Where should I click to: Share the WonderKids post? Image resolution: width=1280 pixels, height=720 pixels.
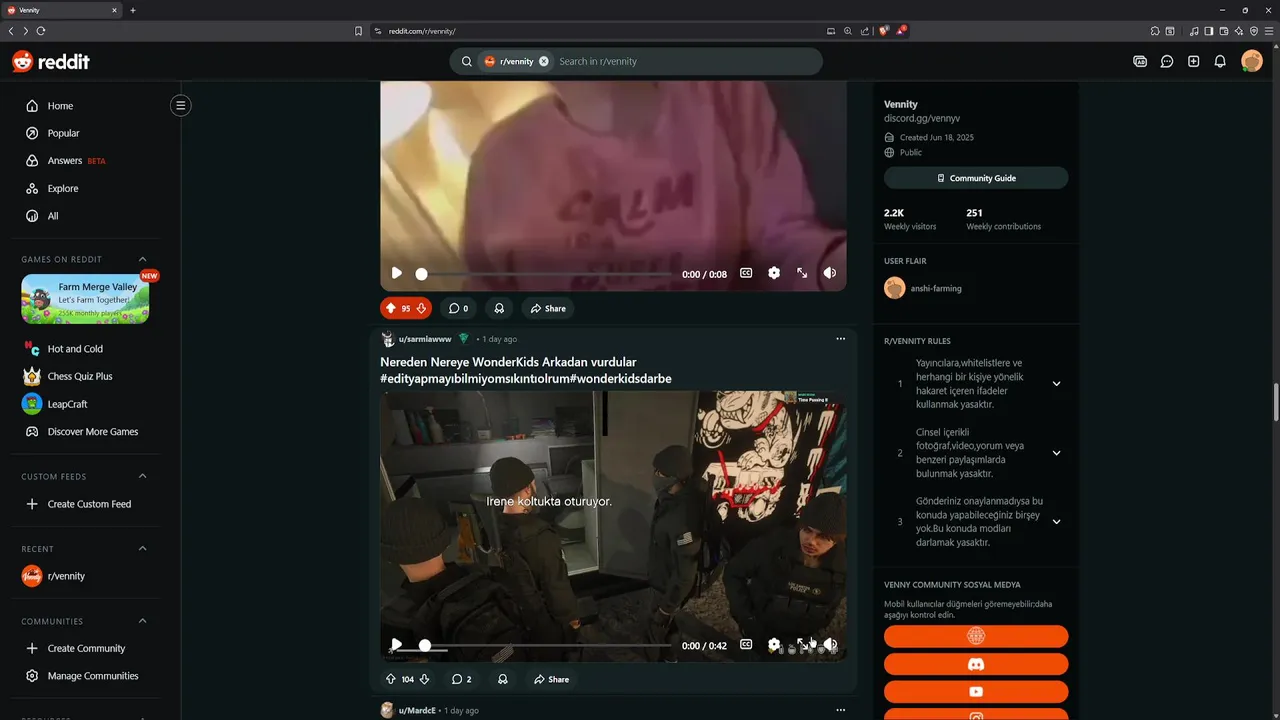pos(551,679)
